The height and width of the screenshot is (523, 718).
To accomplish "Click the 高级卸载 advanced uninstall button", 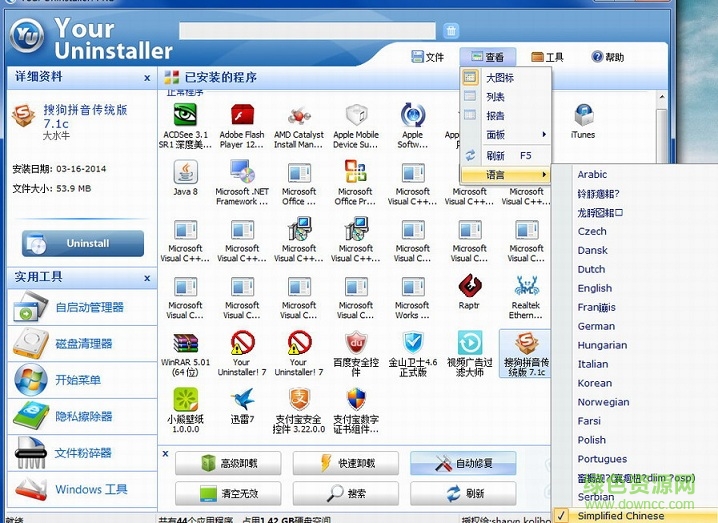I will point(228,463).
